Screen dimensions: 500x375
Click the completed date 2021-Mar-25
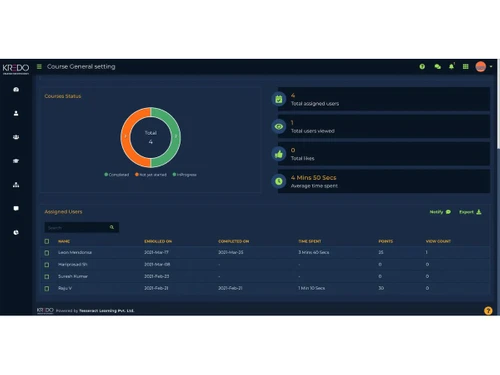231,252
